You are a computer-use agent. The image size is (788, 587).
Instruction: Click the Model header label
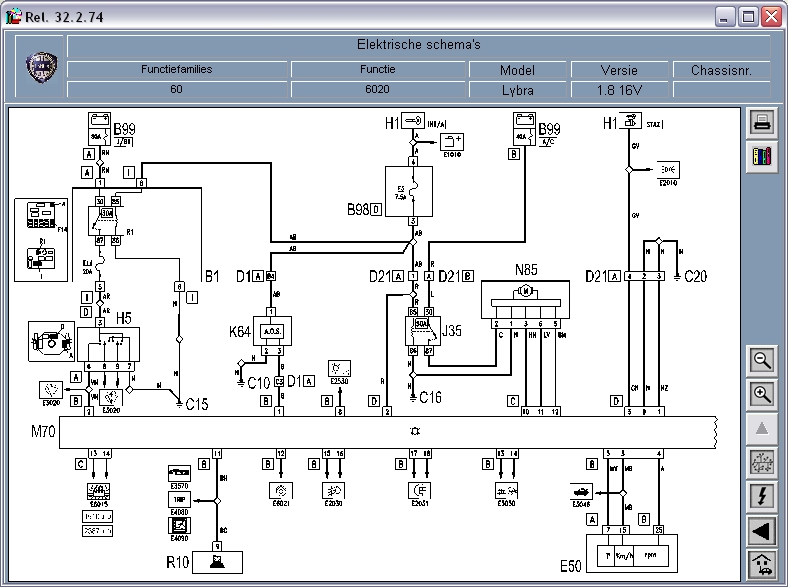(518, 70)
